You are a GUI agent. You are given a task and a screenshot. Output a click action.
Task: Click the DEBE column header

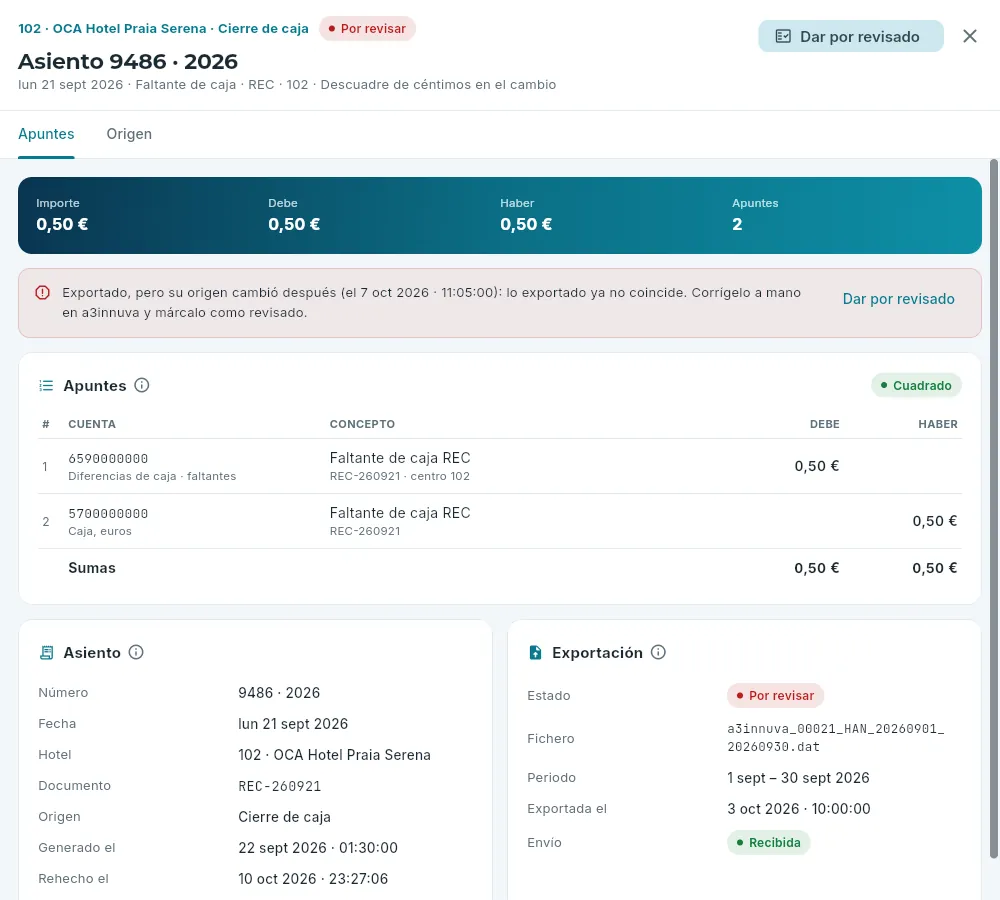pos(824,424)
